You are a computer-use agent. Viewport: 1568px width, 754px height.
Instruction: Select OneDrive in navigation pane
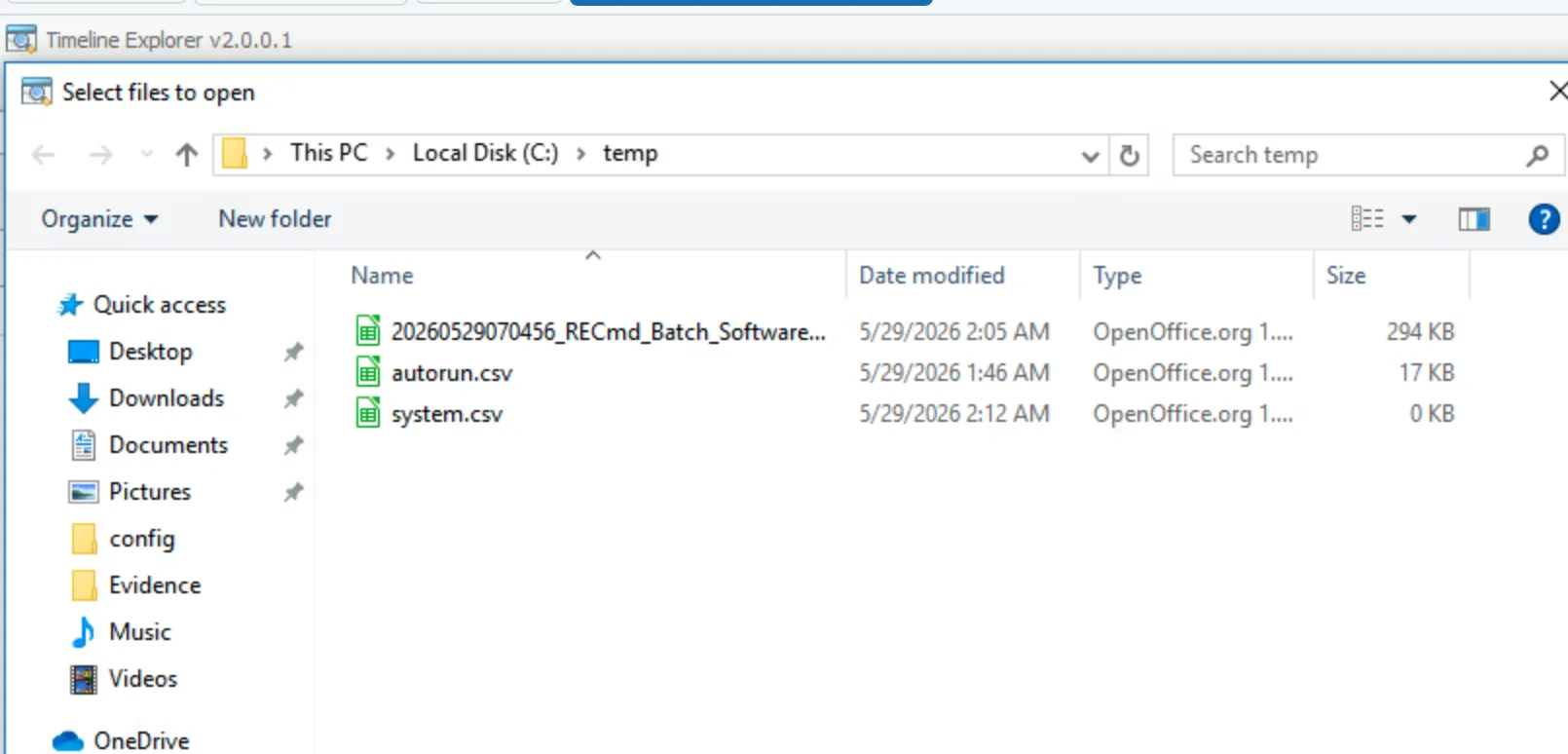coord(141,741)
